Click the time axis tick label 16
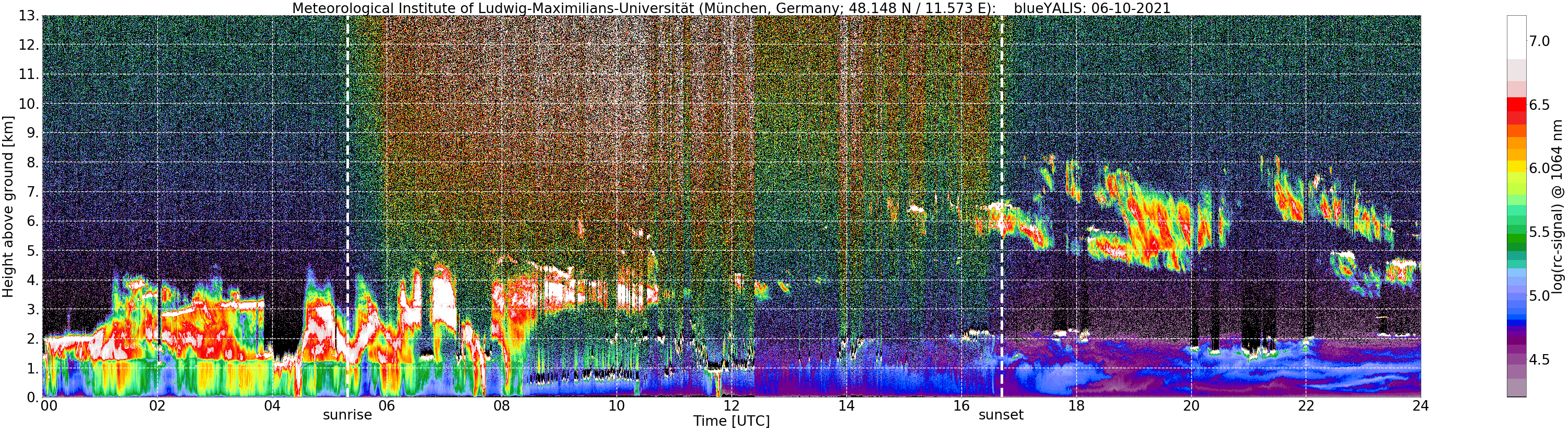 961,405
